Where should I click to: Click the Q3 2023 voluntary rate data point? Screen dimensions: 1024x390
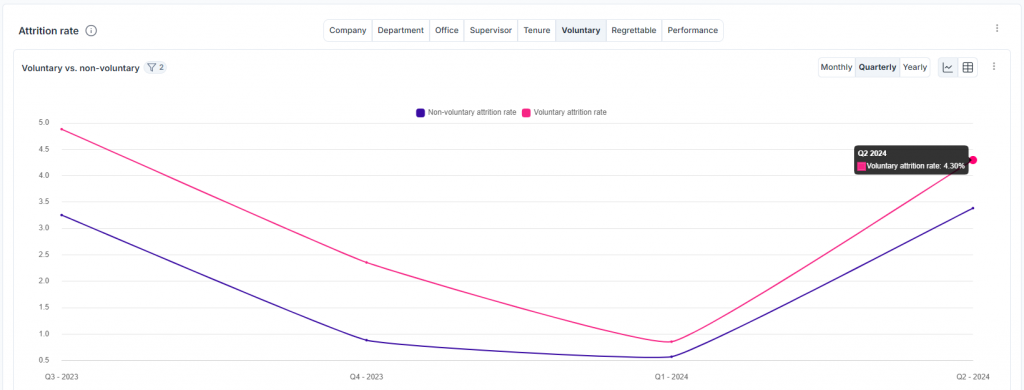pyautogui.click(x=61, y=129)
